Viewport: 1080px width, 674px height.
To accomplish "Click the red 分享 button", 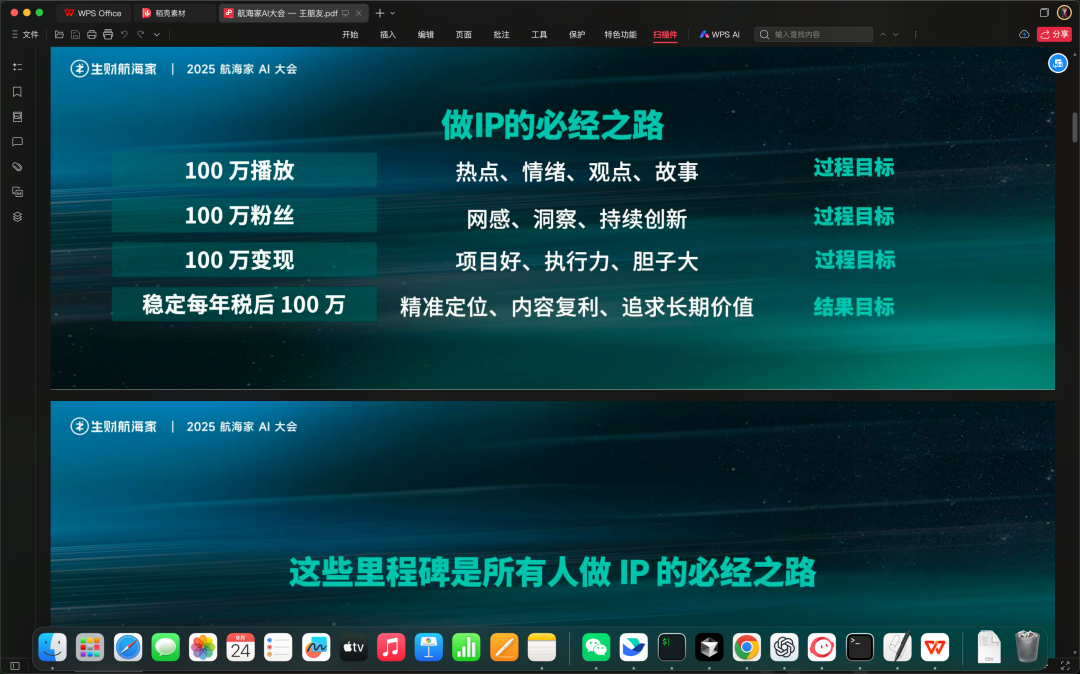I will 1055,34.
